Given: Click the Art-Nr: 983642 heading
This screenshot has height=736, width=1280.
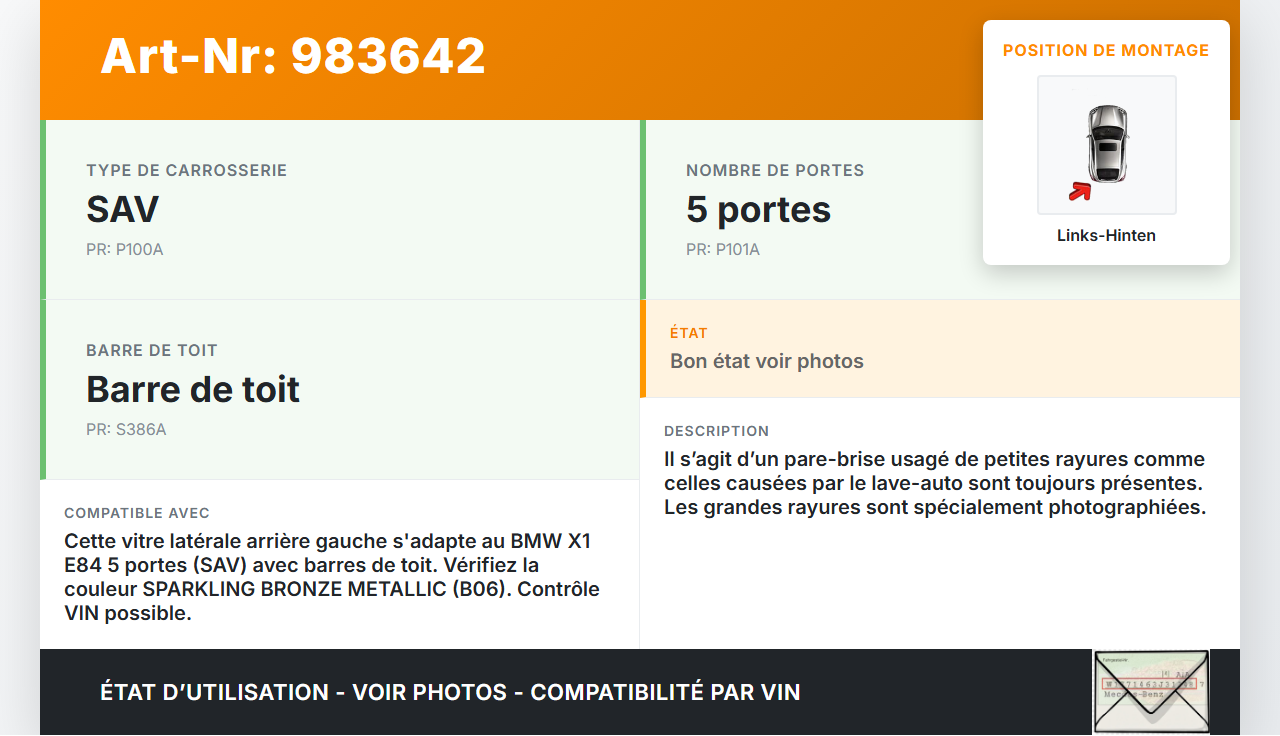Looking at the screenshot, I should click(x=293, y=56).
